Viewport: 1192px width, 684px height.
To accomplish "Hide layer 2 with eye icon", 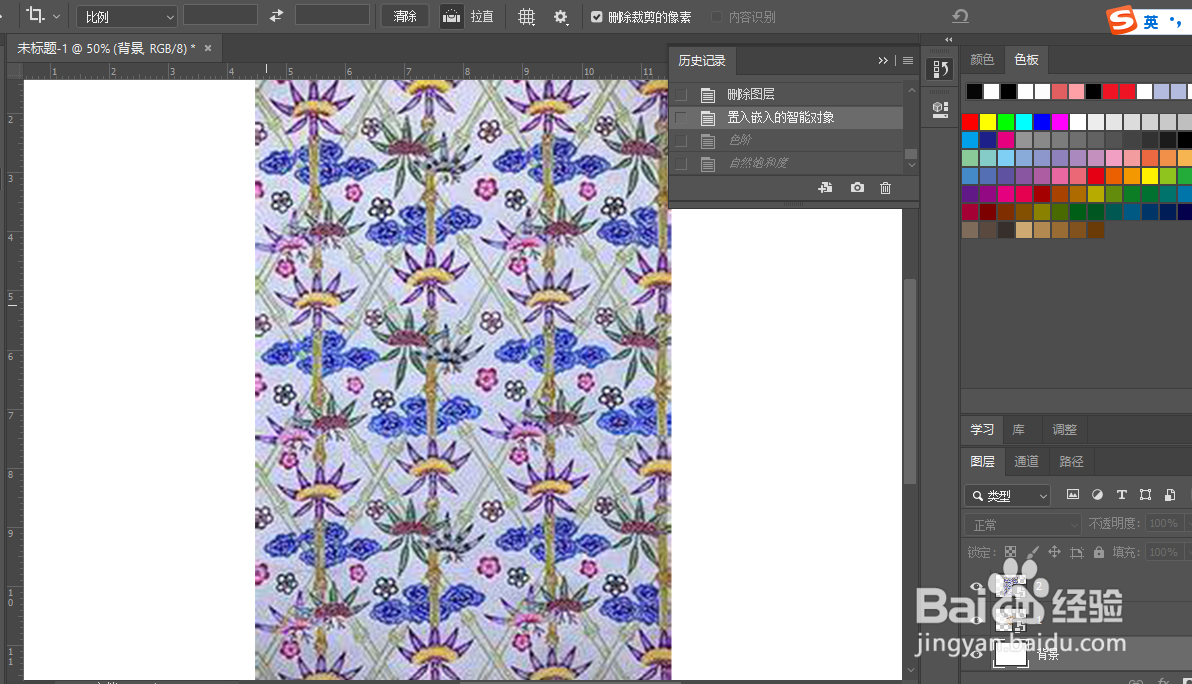I will [x=977, y=586].
